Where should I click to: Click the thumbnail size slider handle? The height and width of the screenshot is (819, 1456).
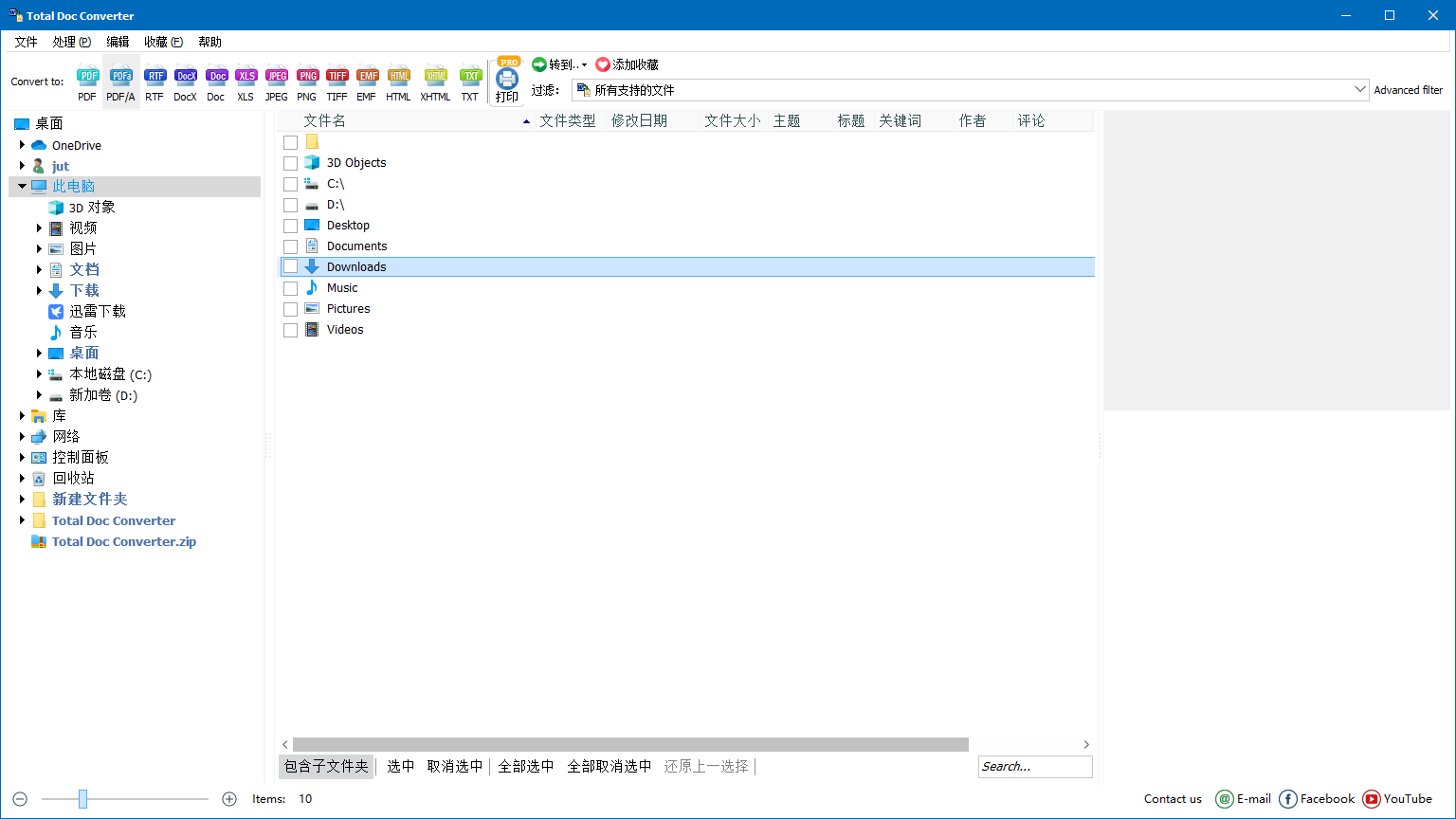coord(82,799)
